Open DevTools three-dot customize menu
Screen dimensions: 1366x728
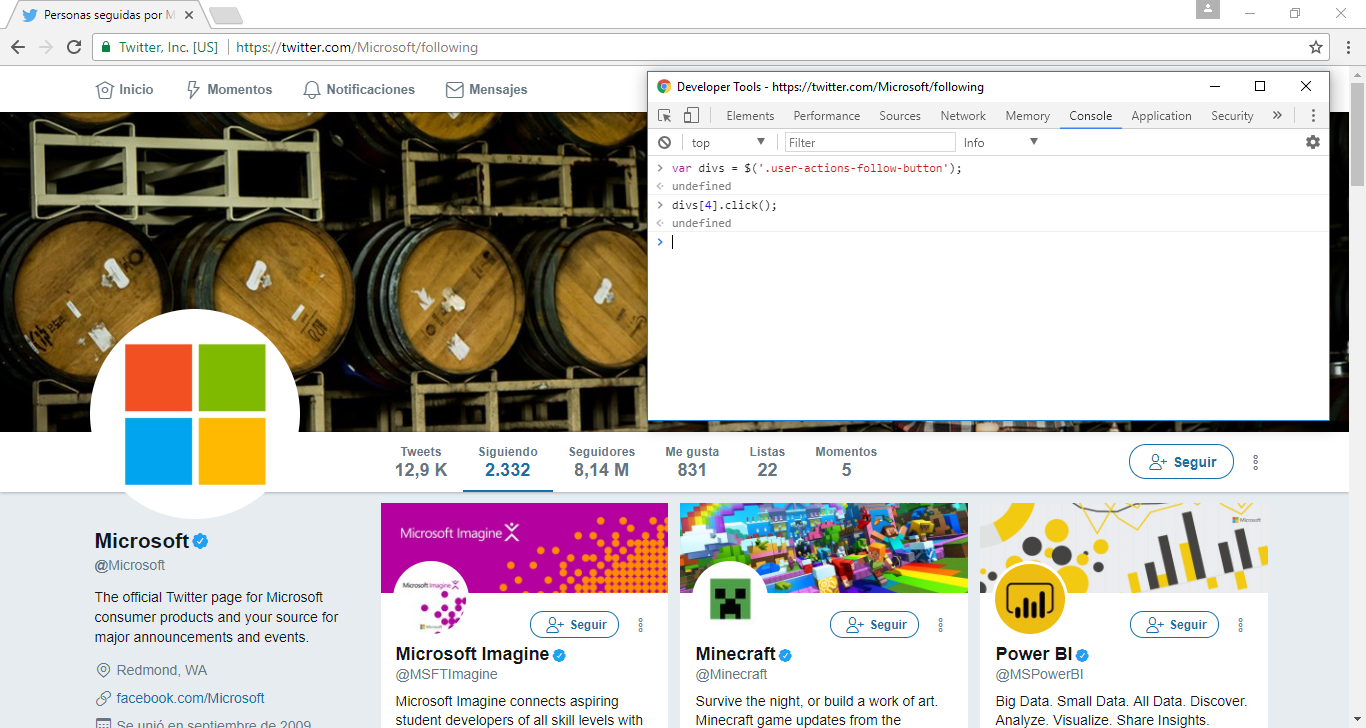(x=1313, y=116)
